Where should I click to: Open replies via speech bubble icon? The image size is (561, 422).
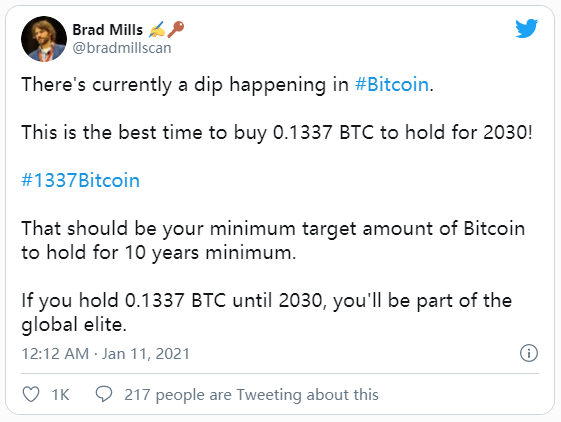tap(104, 394)
